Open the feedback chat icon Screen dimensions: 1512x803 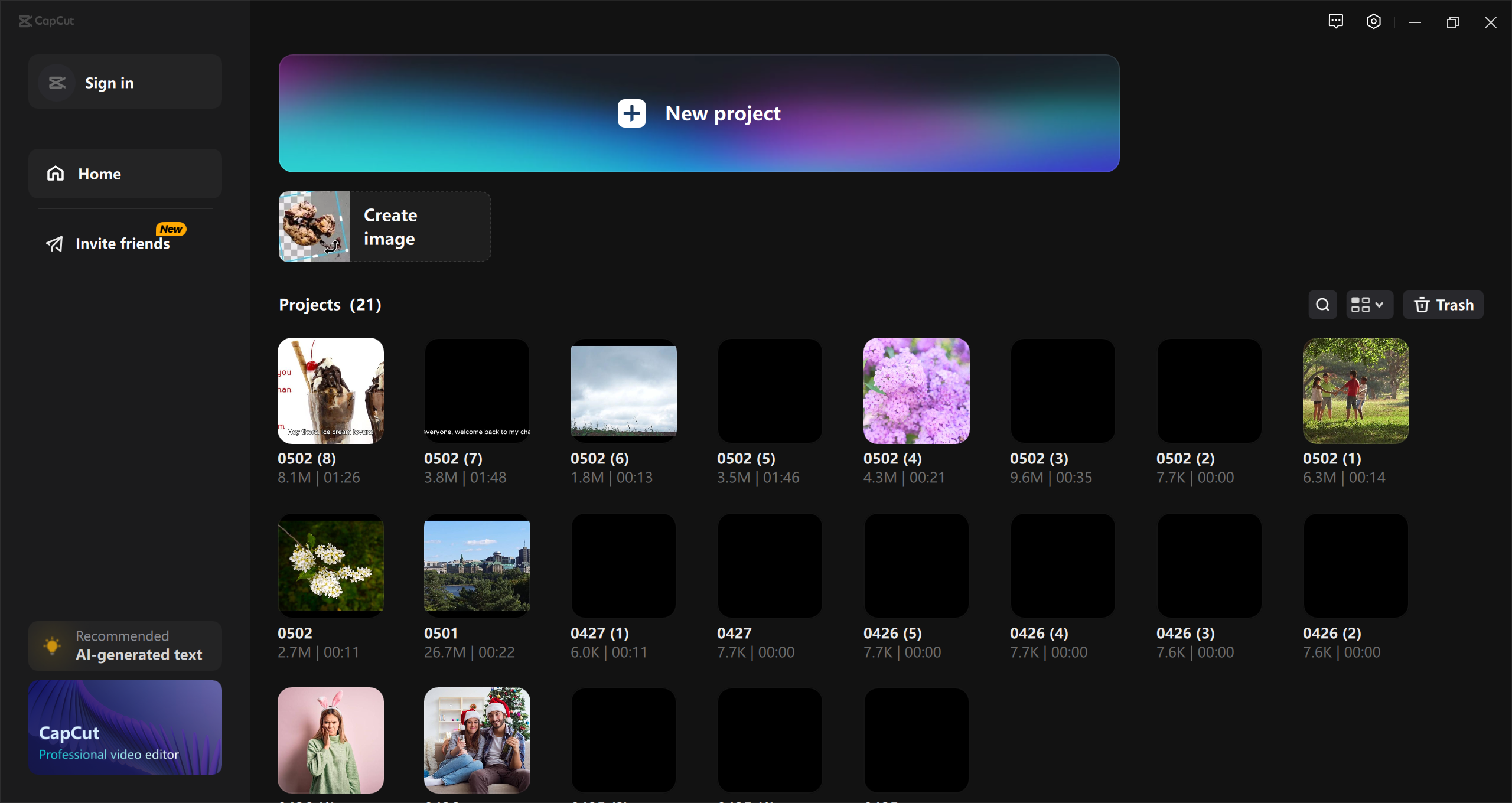point(1335,21)
